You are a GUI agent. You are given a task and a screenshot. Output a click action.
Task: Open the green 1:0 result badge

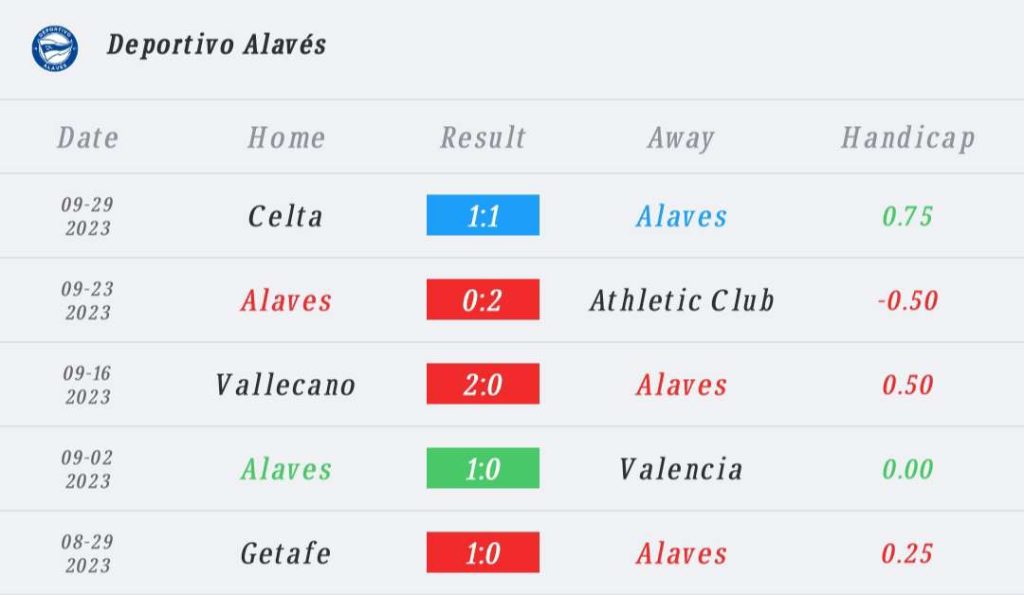(483, 468)
